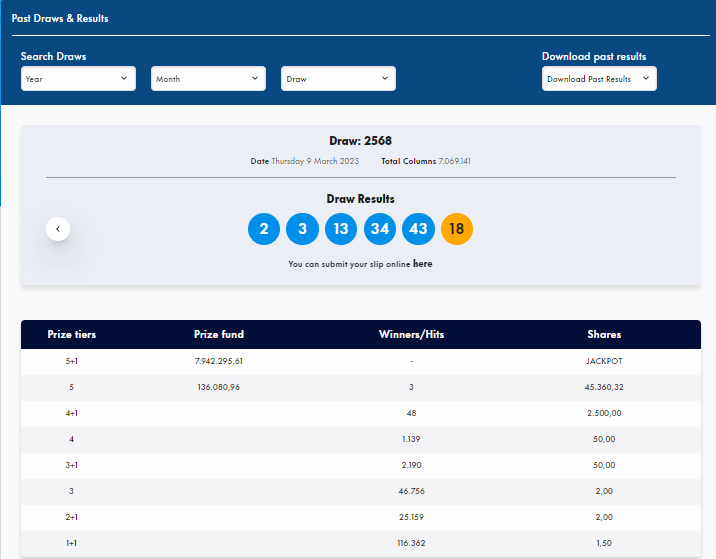Click the Prize fund column header
Screen dimensions: 716x559
click(x=219, y=334)
